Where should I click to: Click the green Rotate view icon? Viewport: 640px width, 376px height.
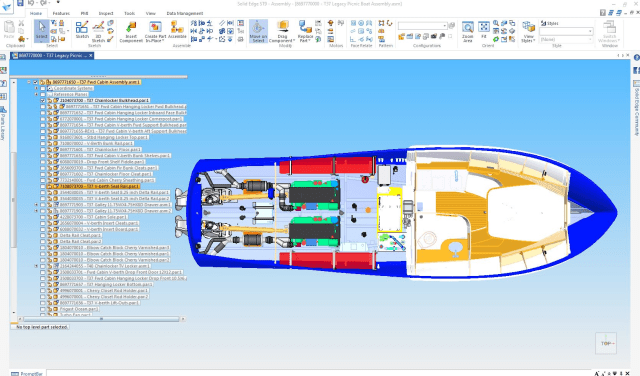pyautogui.click(x=496, y=39)
